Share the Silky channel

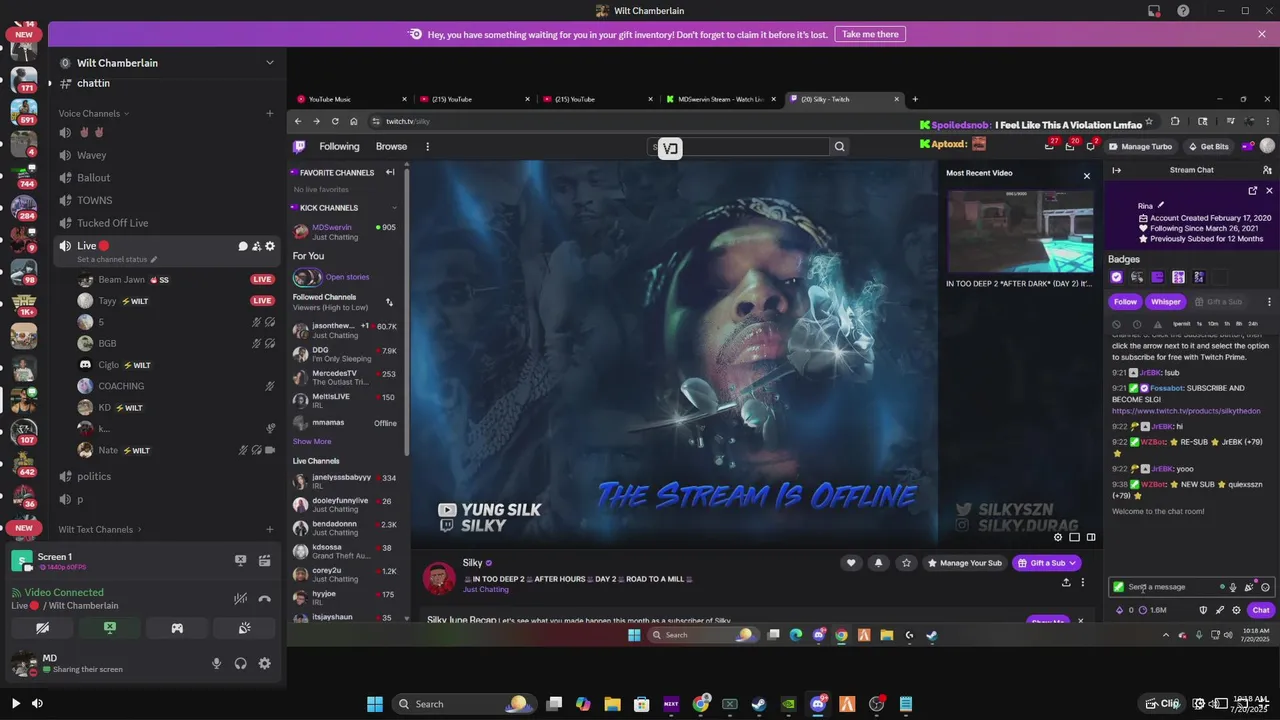point(1066,582)
